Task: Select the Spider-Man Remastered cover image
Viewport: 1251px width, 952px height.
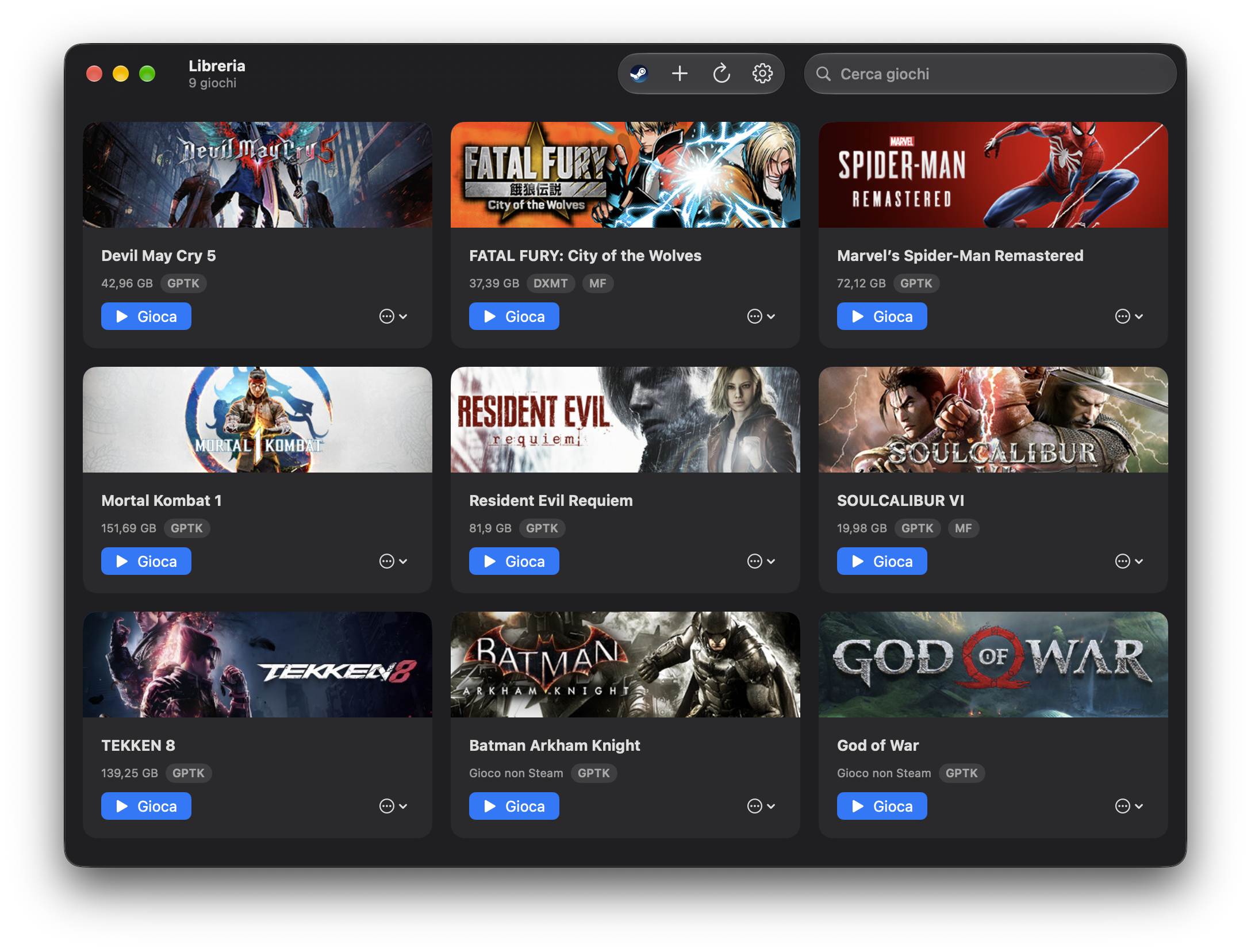Action: [x=993, y=175]
